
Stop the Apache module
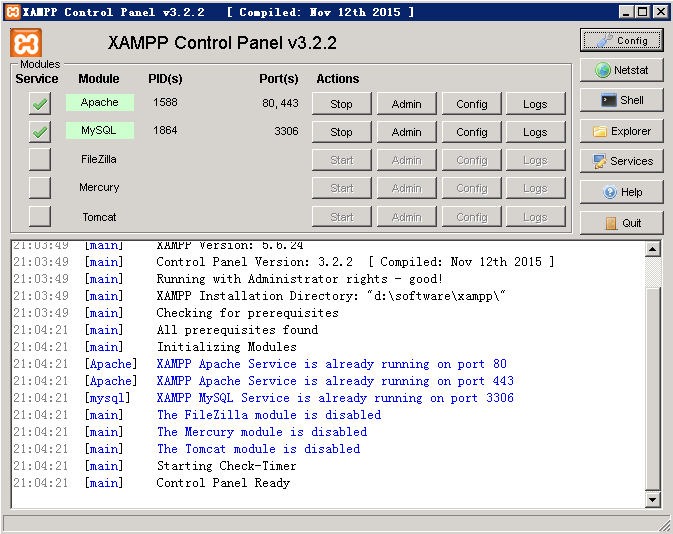(342, 104)
